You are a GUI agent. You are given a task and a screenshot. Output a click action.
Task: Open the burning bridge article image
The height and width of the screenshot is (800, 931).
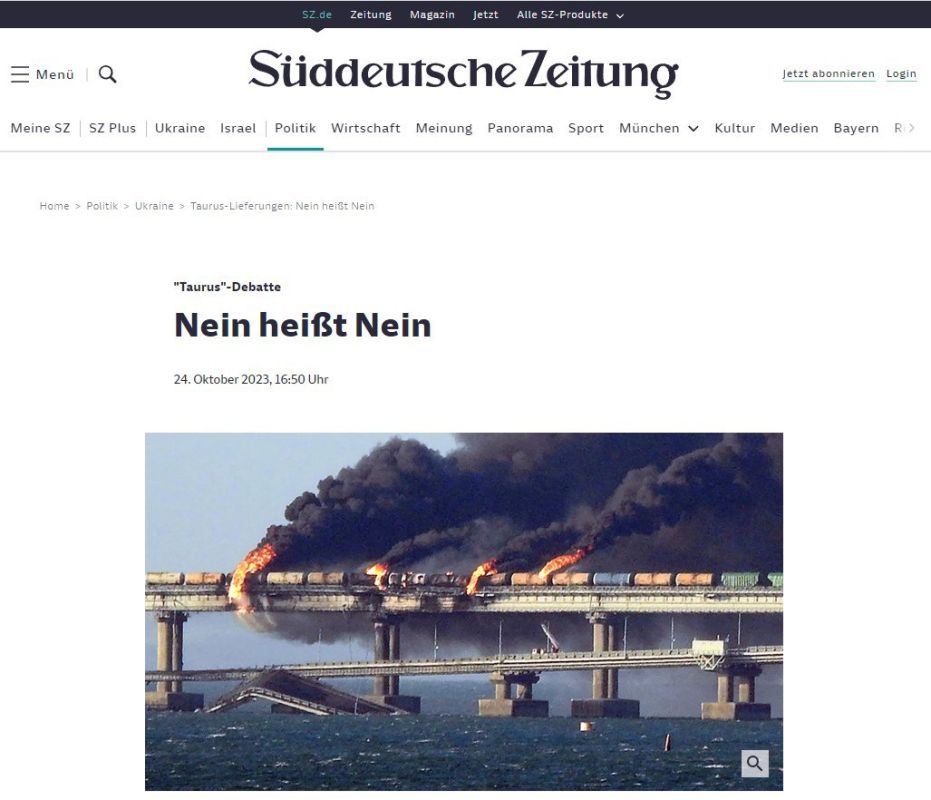coord(464,612)
